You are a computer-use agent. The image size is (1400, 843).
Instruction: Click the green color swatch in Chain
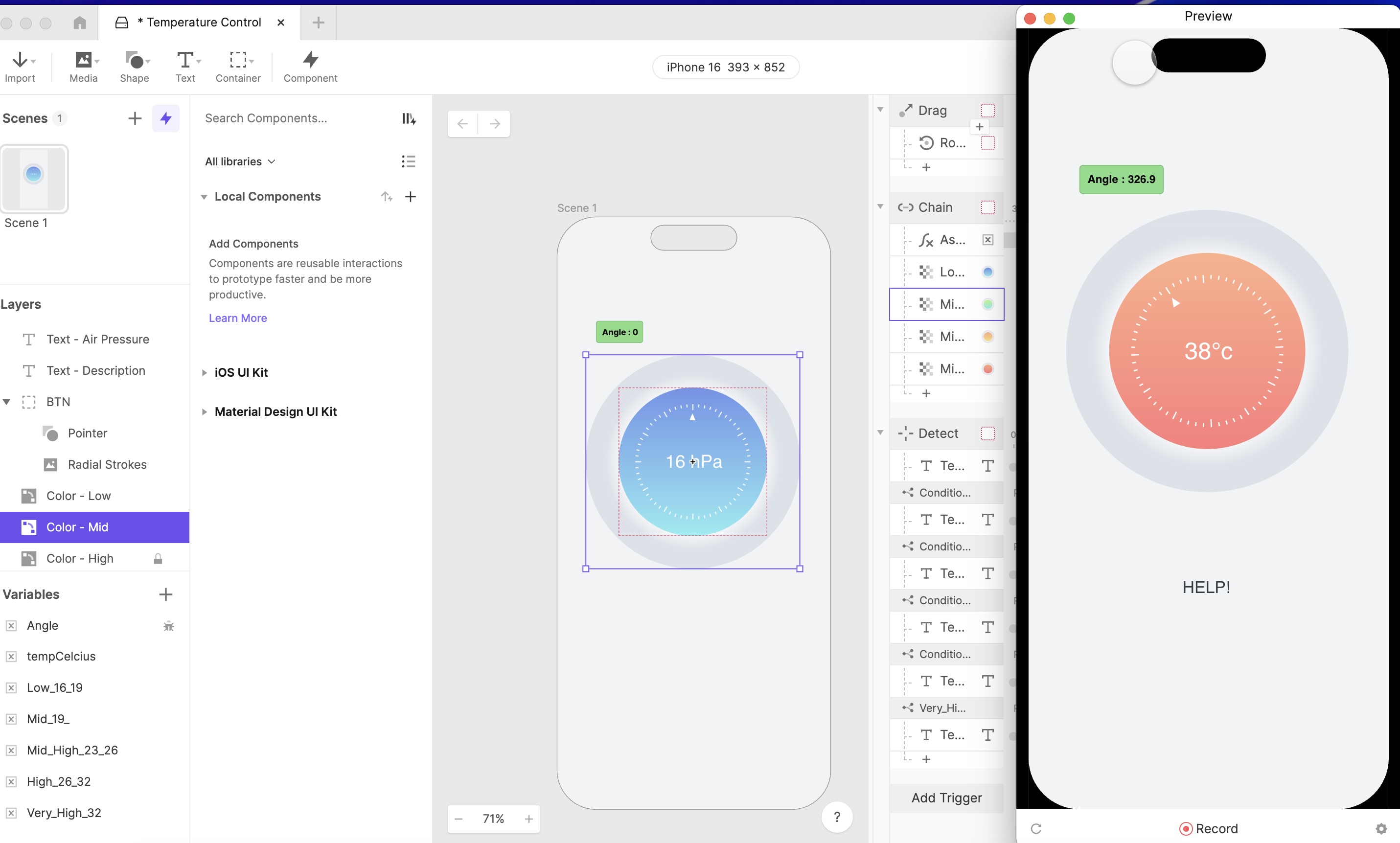tap(987, 304)
